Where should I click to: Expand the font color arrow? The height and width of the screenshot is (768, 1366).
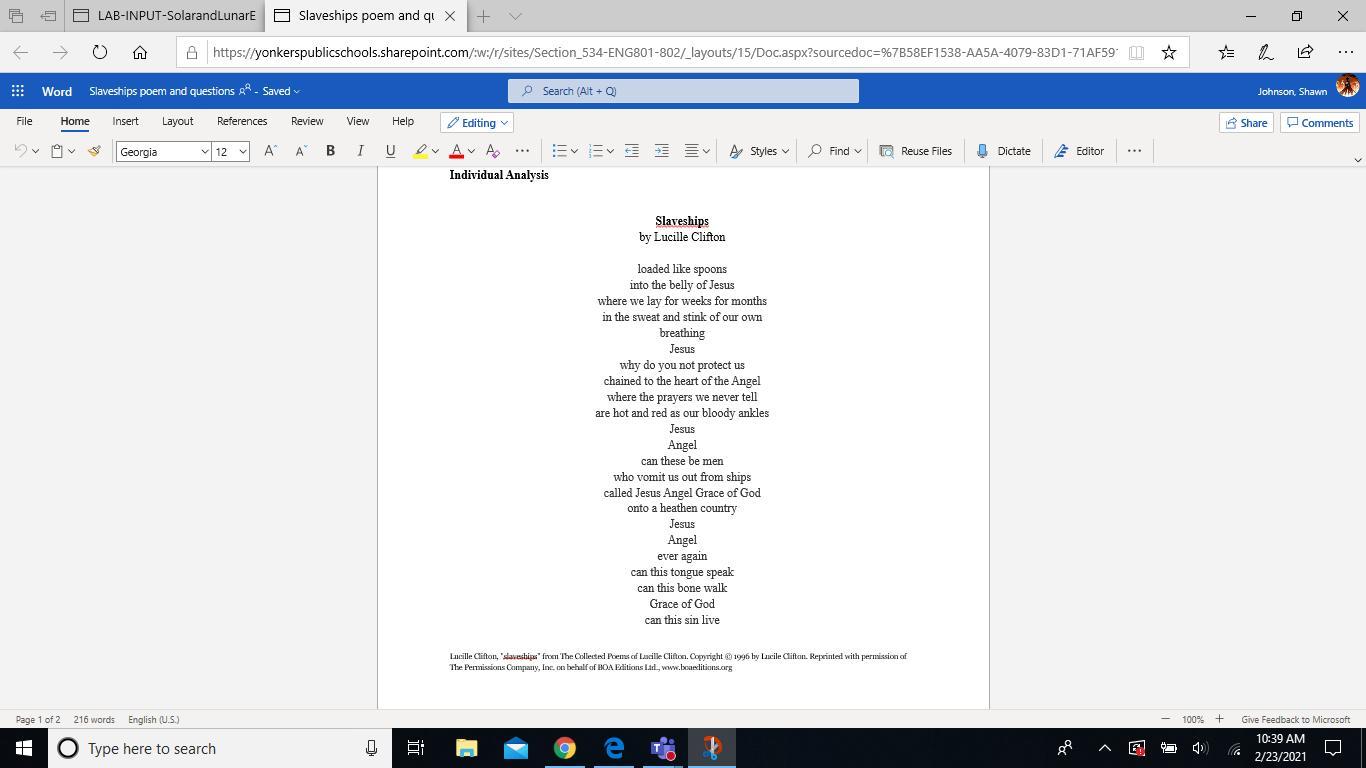(471, 151)
